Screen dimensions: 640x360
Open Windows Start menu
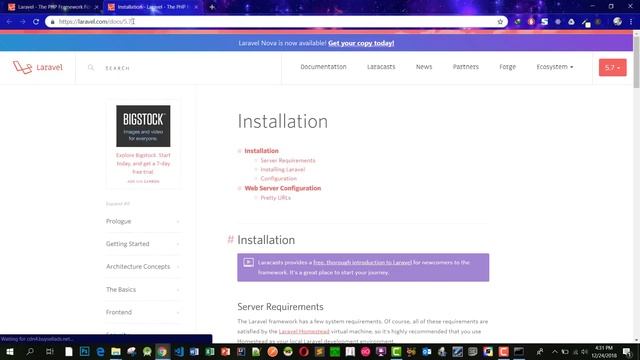pyautogui.click(x=9, y=351)
